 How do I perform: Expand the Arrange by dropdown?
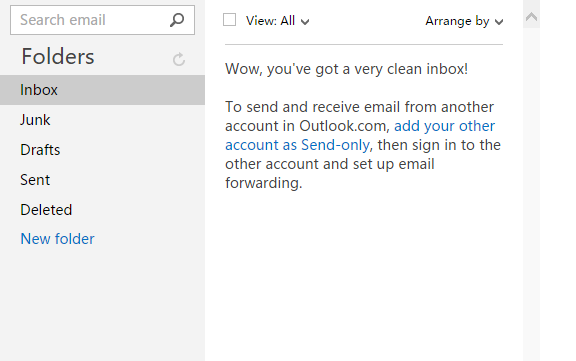point(464,21)
